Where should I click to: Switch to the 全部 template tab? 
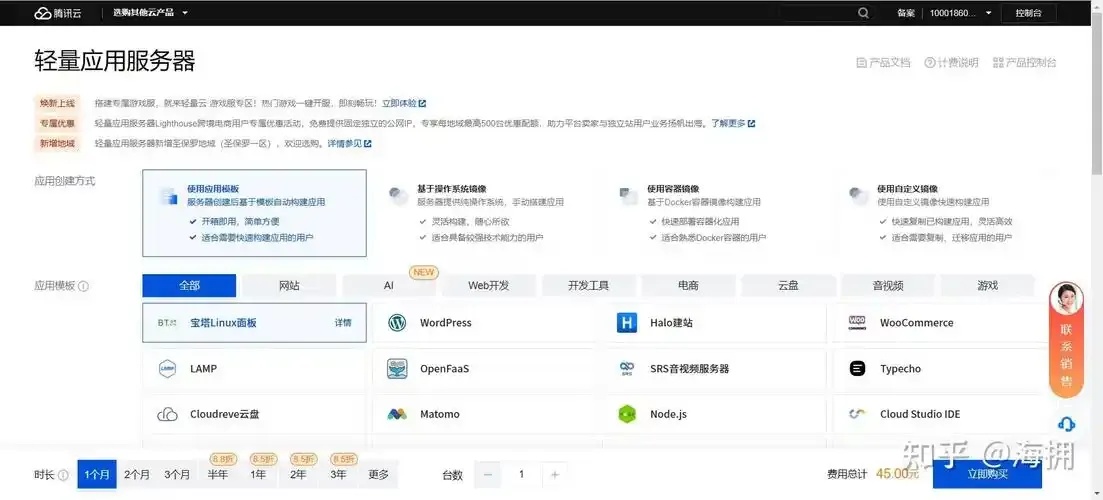click(189, 286)
